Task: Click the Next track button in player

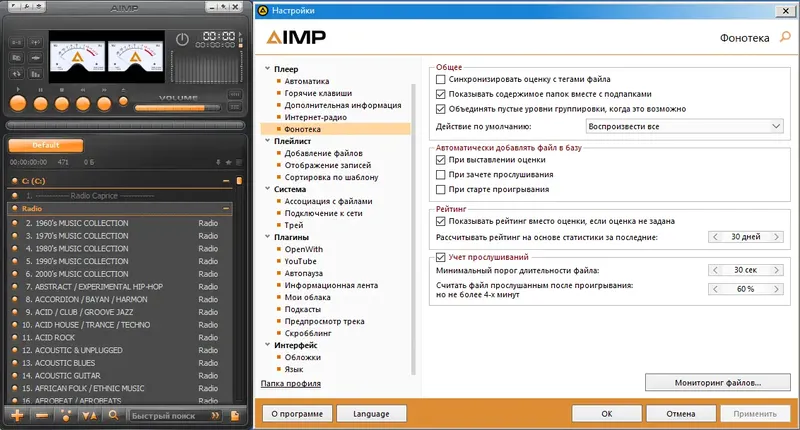Action: [104, 104]
